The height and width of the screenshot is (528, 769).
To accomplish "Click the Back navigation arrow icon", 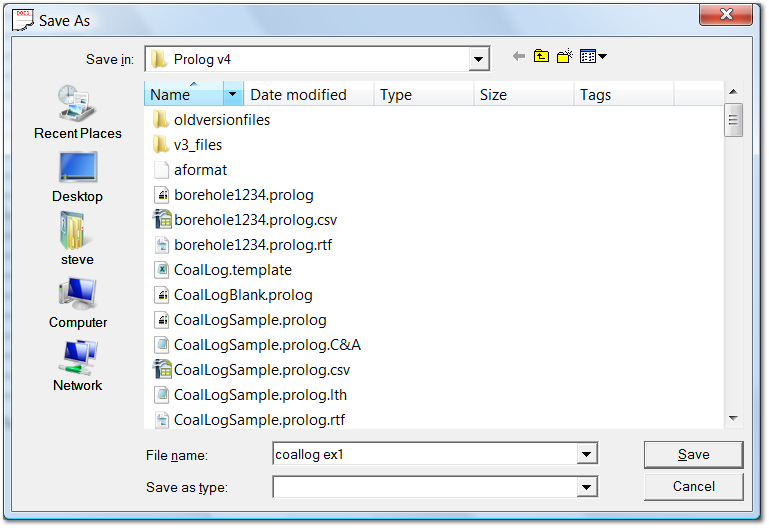I will [518, 57].
